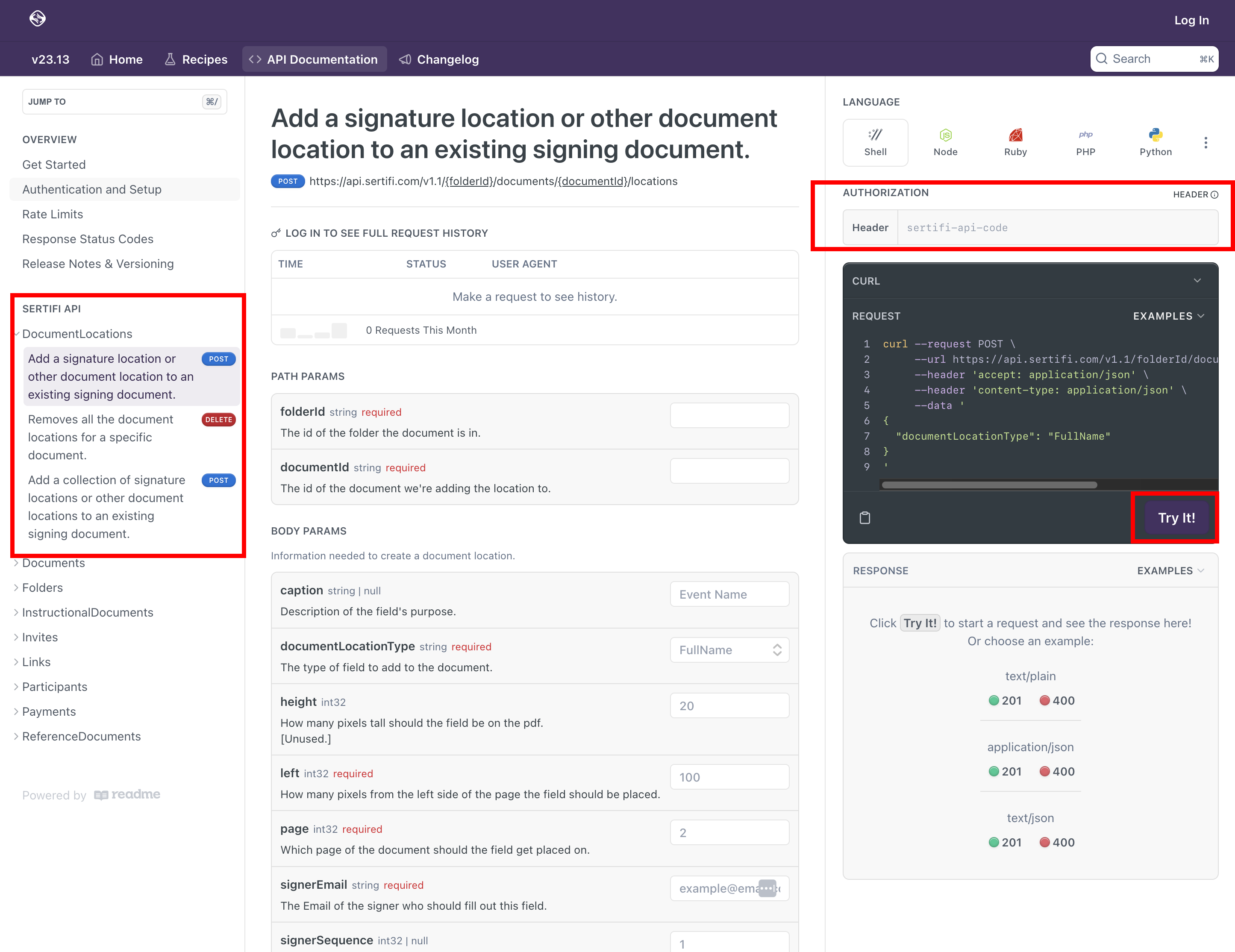The image size is (1235, 952).
Task: Collapse the CURL panel chevron
Action: (x=1197, y=280)
